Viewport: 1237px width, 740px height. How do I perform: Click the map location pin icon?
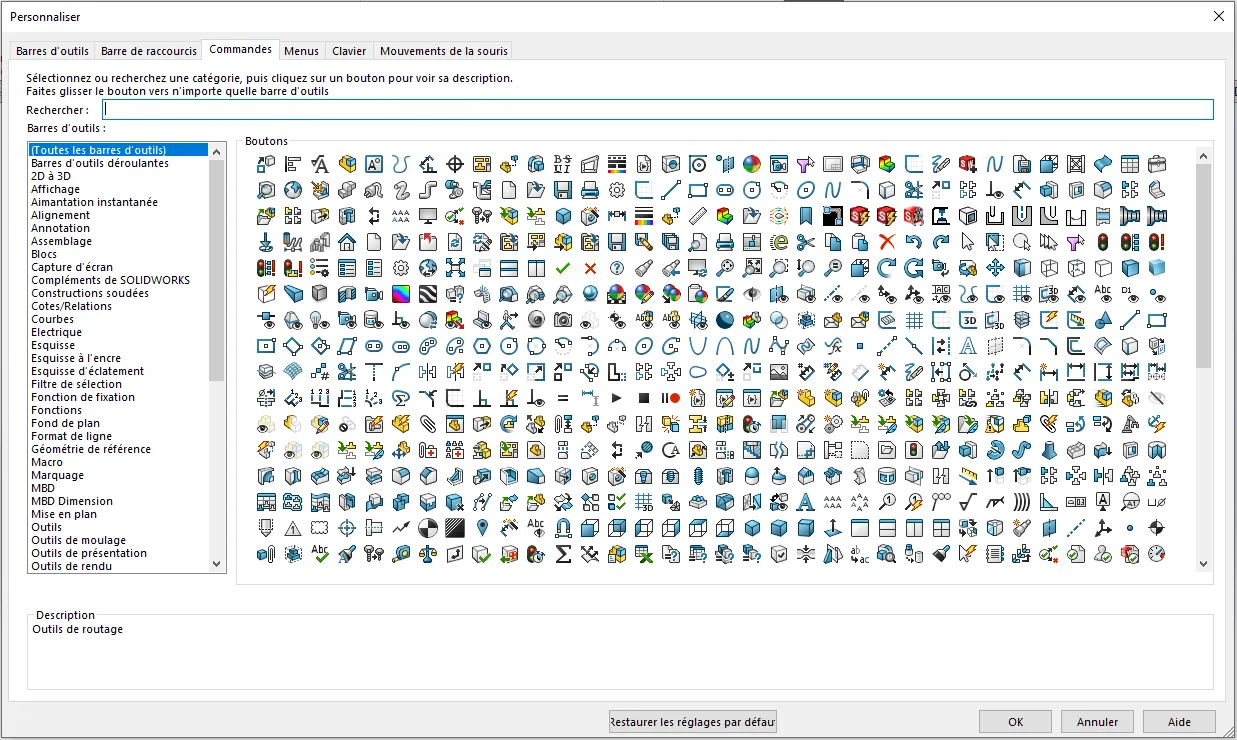click(x=482, y=528)
